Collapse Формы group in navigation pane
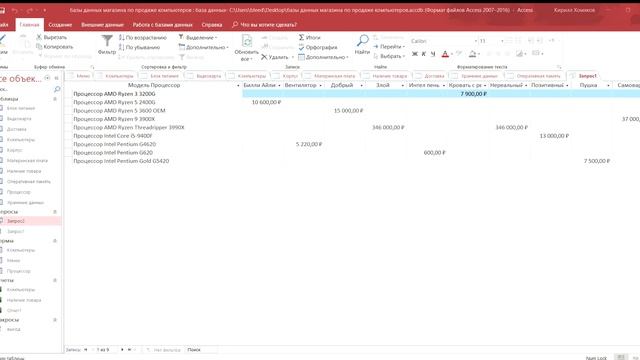Viewport: 640px width, 360px height. [55, 241]
